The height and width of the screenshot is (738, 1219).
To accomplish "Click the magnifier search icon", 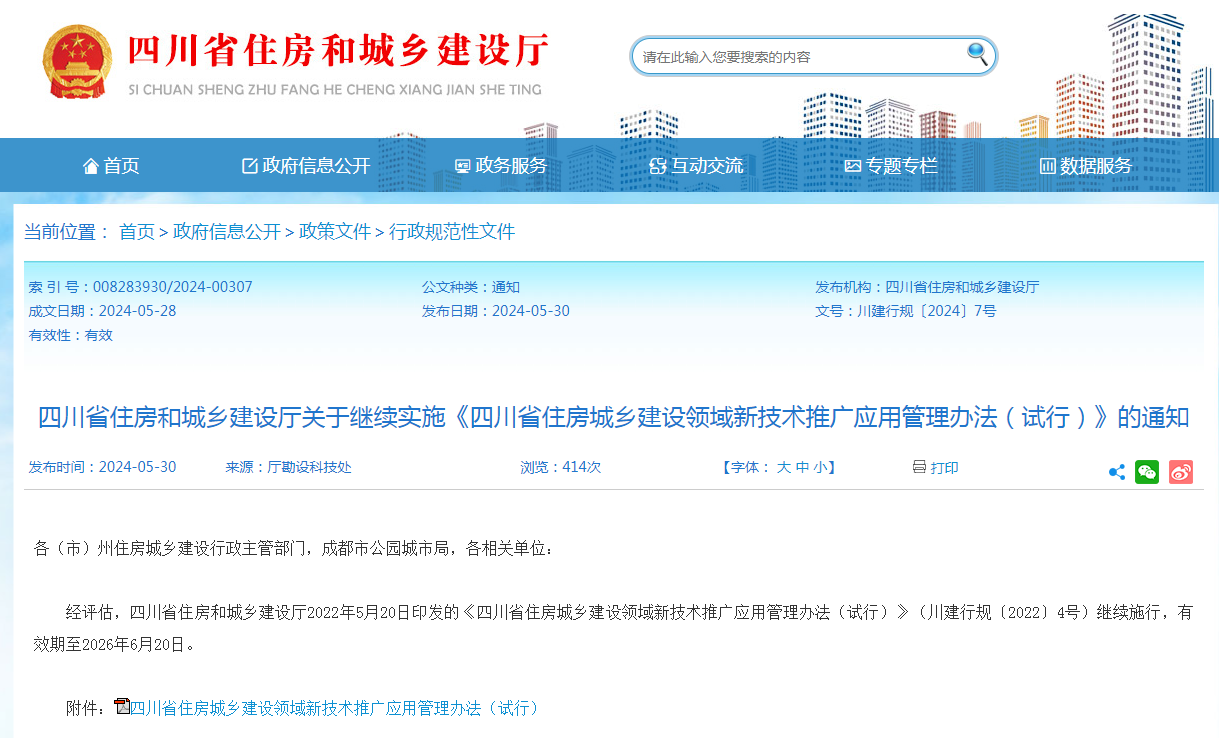I will coord(976,55).
